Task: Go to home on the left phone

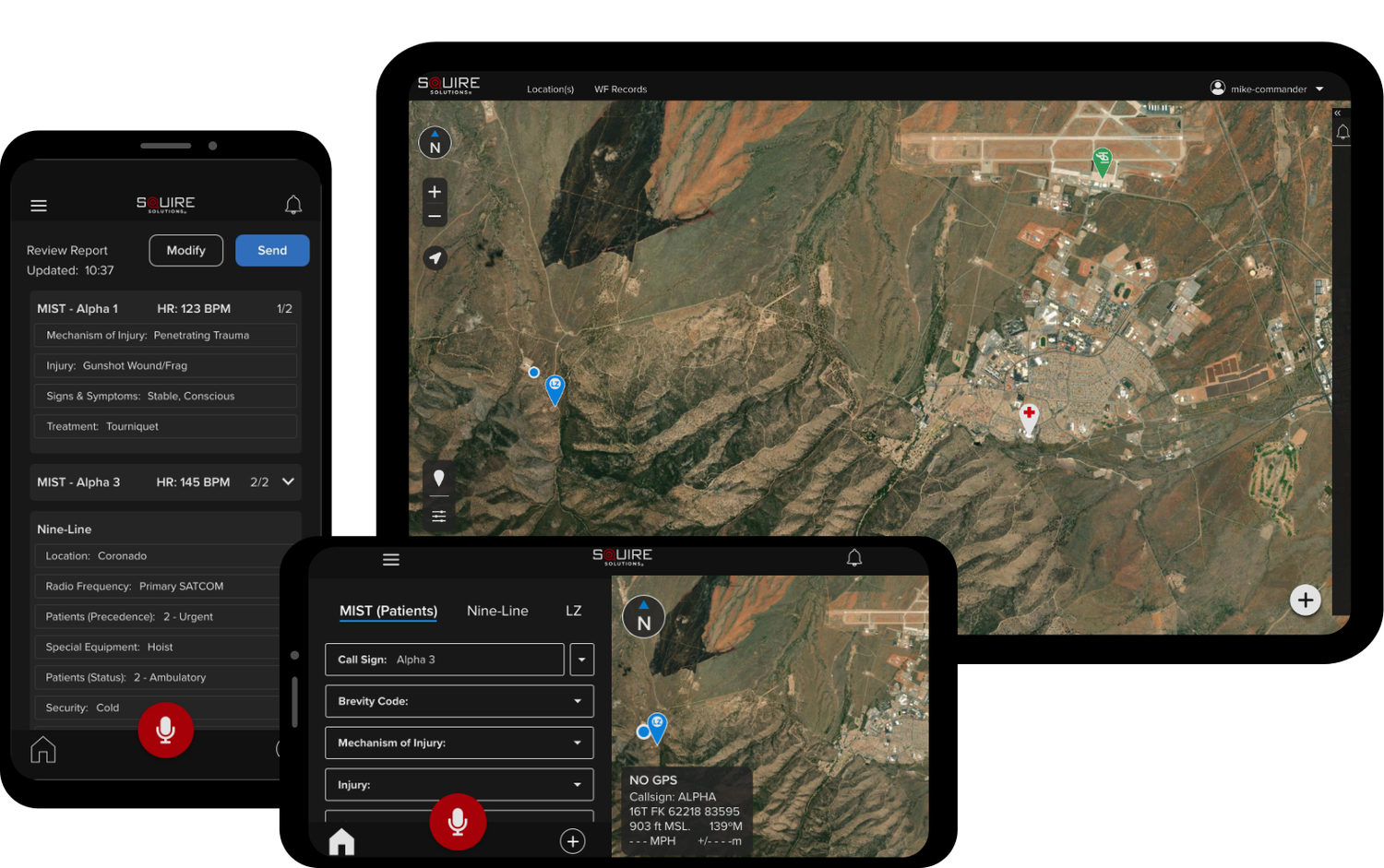Action: (43, 750)
